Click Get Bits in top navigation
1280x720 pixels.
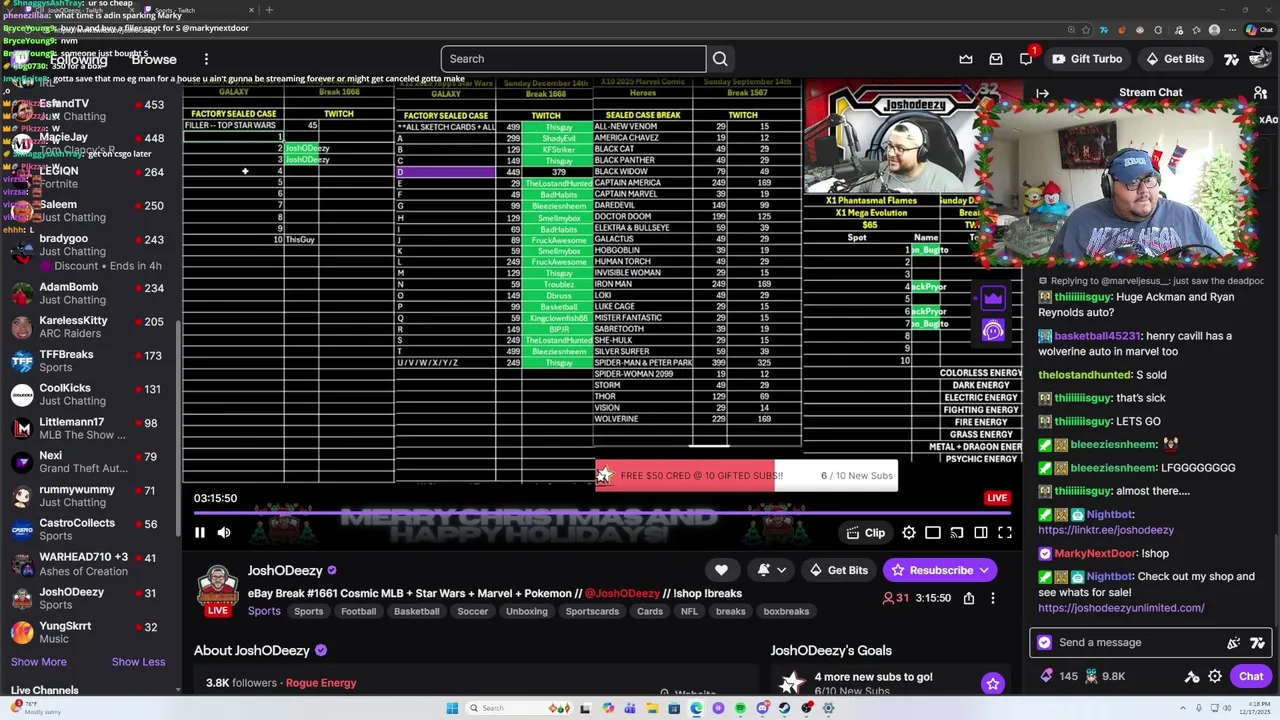[x=1174, y=59]
